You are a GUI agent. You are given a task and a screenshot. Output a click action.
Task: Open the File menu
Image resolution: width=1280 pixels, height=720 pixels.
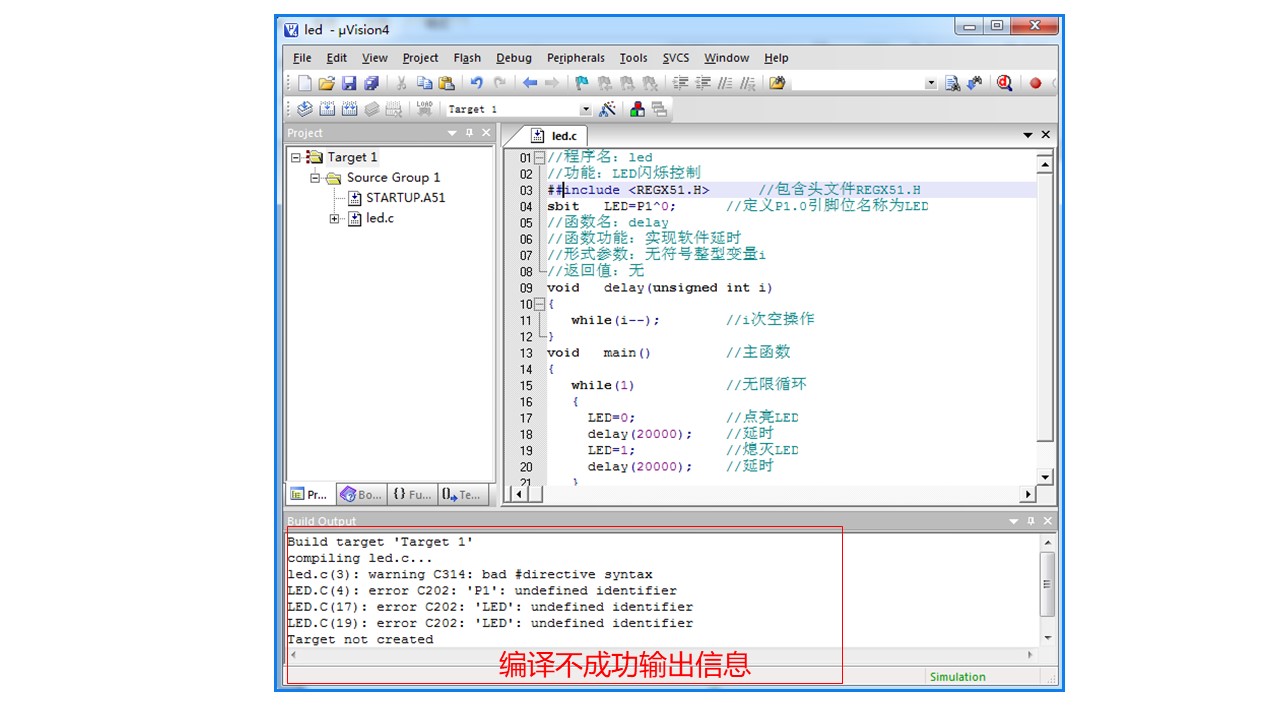click(x=302, y=58)
